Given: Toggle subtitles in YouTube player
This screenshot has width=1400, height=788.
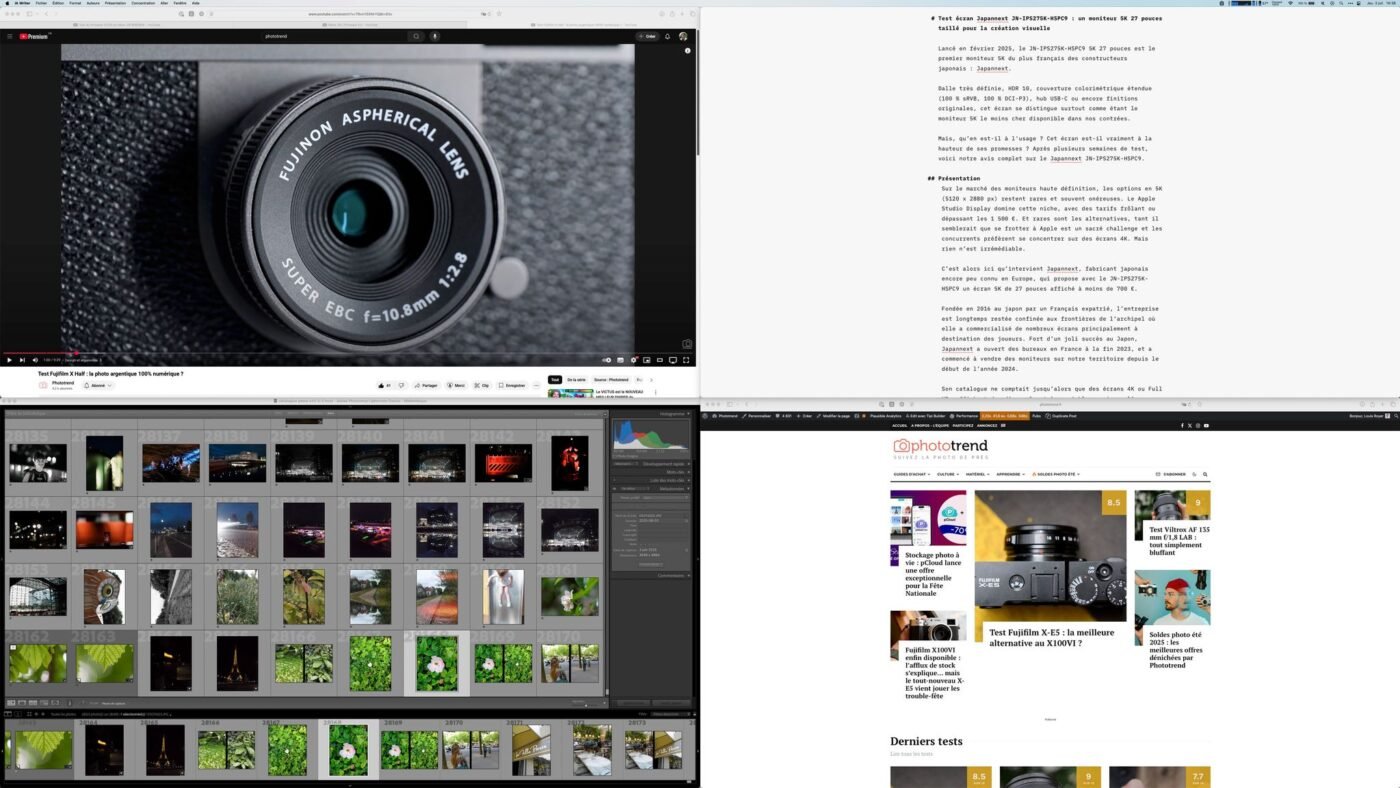Looking at the screenshot, I should point(620,360).
